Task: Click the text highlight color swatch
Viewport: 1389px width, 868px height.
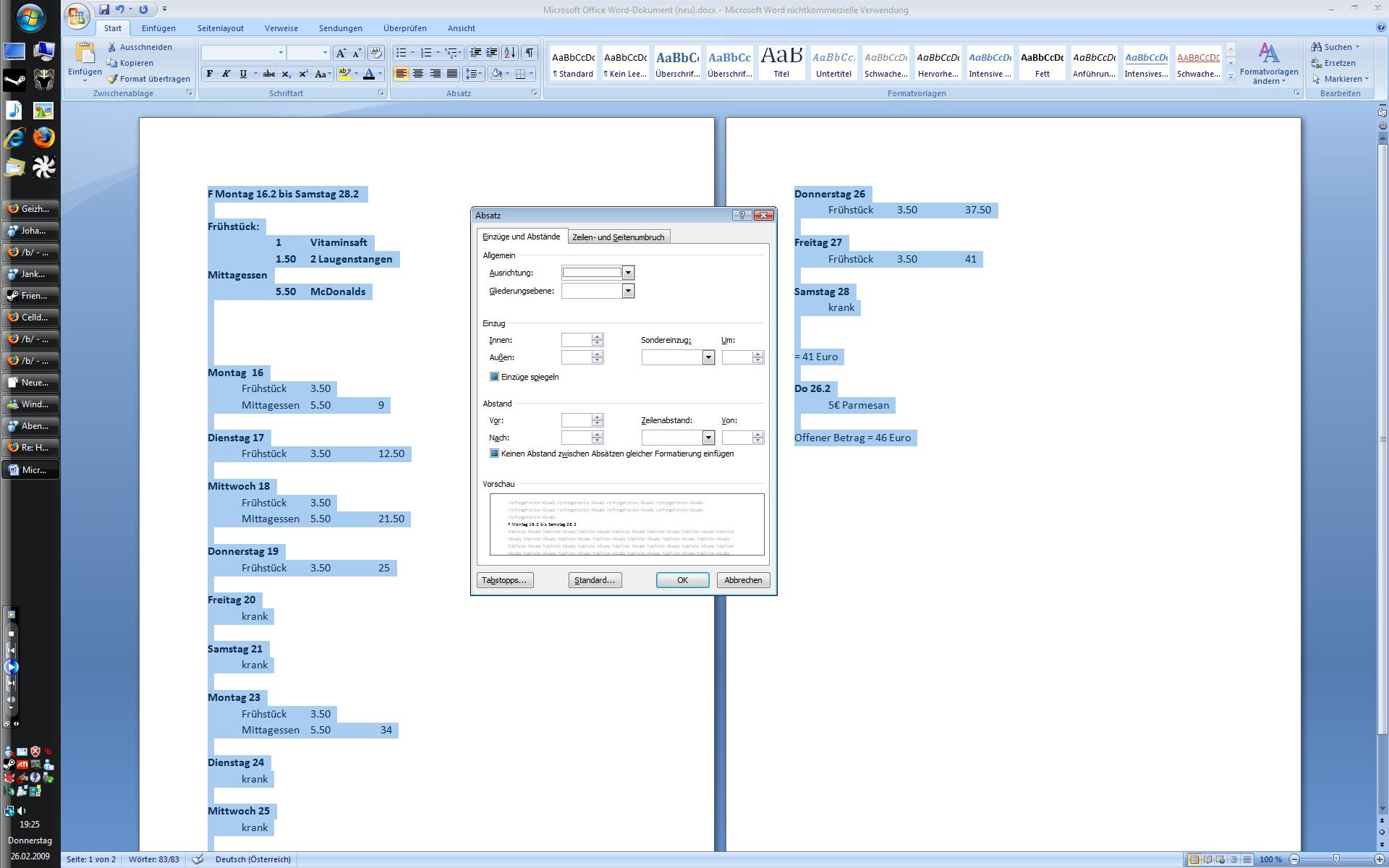Action: pos(345,74)
